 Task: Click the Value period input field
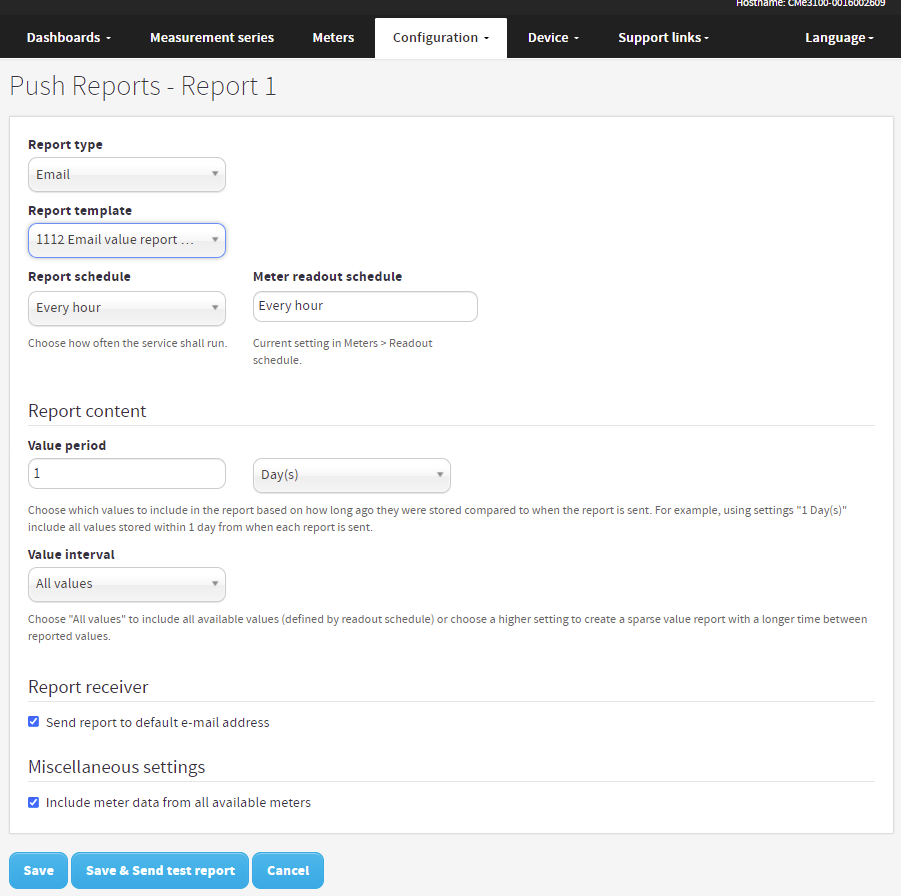click(x=126, y=474)
